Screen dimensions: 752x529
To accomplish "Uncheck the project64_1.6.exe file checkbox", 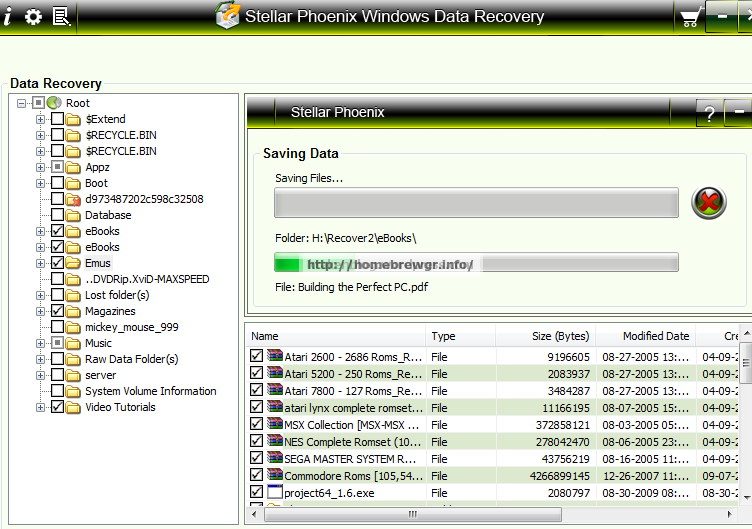I will click(x=257, y=492).
